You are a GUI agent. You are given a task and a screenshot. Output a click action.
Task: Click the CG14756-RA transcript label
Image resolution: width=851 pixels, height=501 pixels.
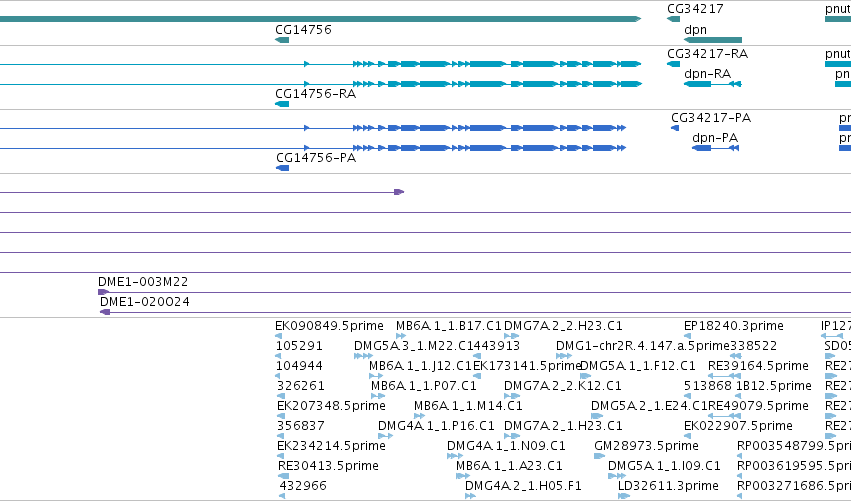click(315, 94)
